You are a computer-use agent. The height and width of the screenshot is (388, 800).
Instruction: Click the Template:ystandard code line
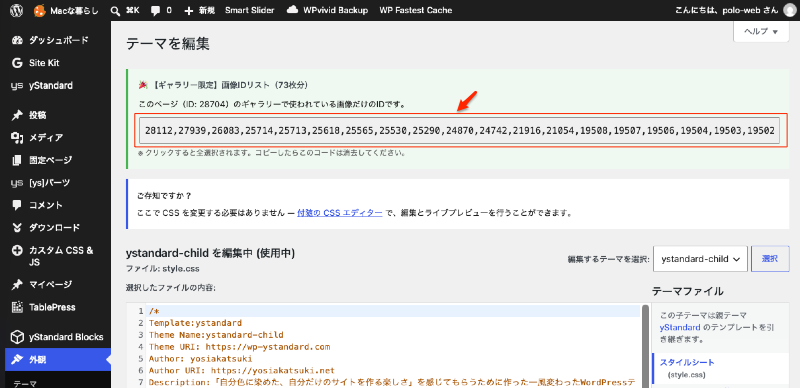pos(195,323)
